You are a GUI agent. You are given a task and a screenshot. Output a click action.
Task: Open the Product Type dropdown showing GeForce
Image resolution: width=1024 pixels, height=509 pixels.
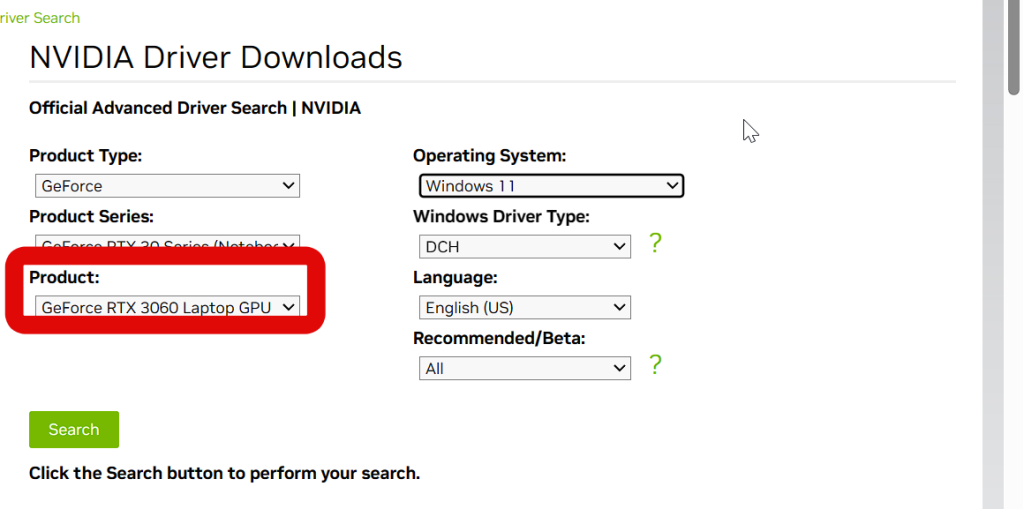(167, 186)
